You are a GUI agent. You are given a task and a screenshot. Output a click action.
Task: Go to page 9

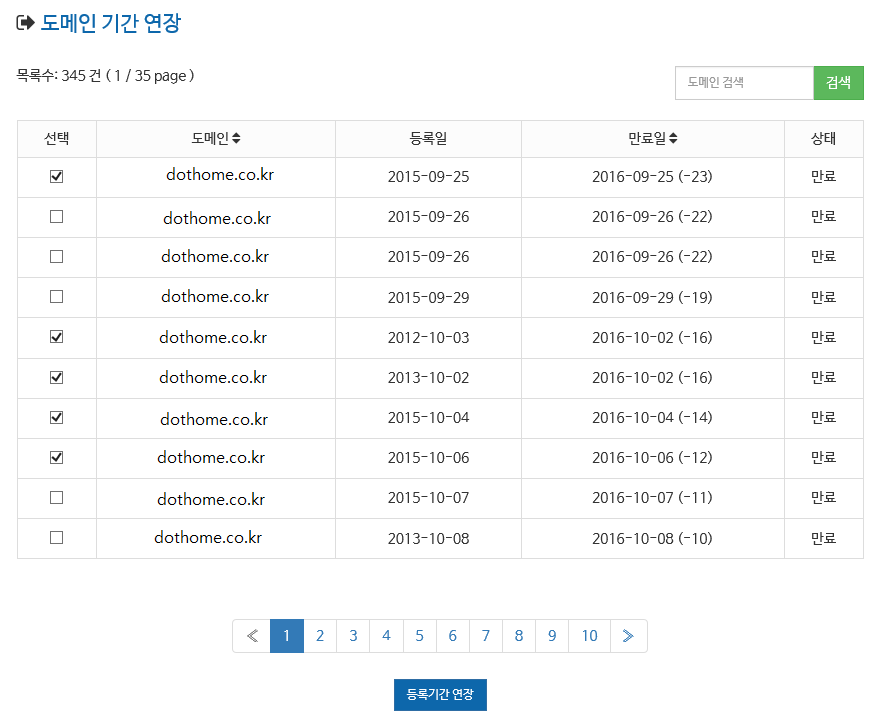pyautogui.click(x=552, y=636)
